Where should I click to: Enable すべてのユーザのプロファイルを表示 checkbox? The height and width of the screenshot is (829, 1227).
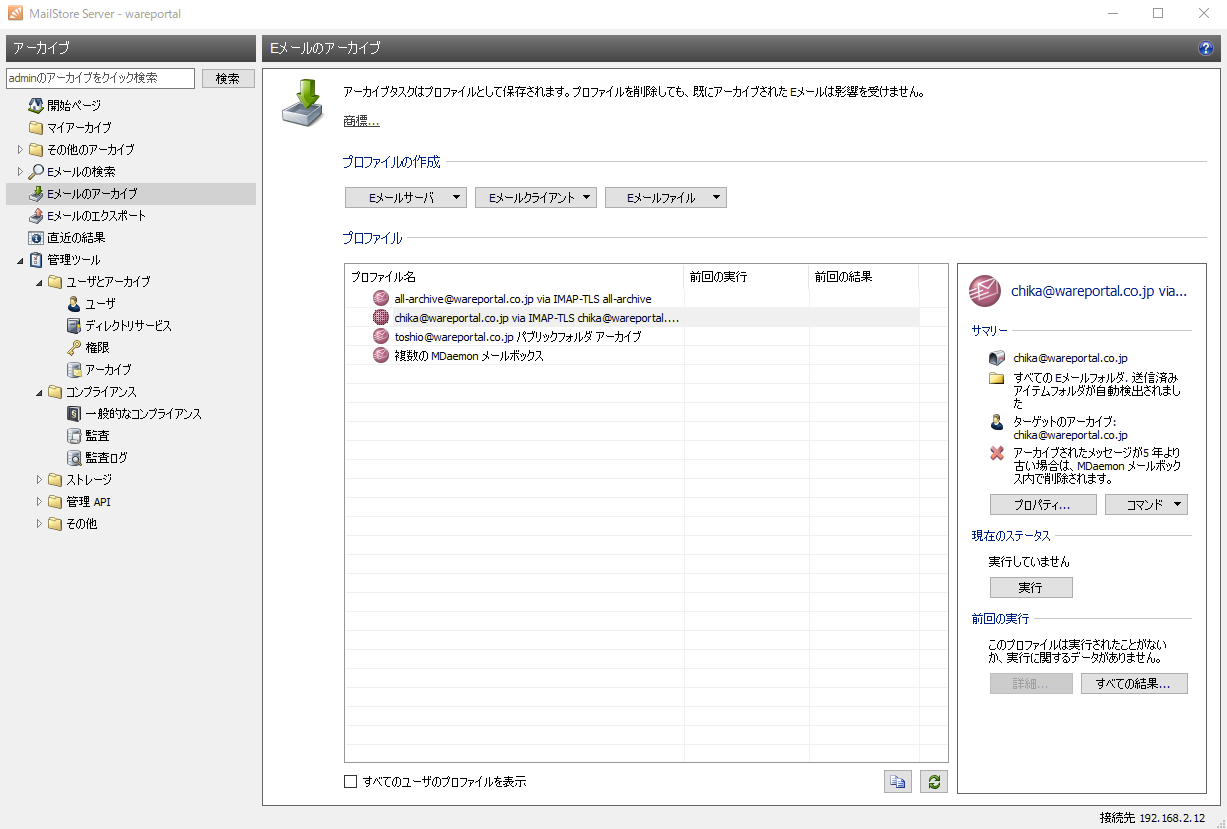pyautogui.click(x=351, y=782)
